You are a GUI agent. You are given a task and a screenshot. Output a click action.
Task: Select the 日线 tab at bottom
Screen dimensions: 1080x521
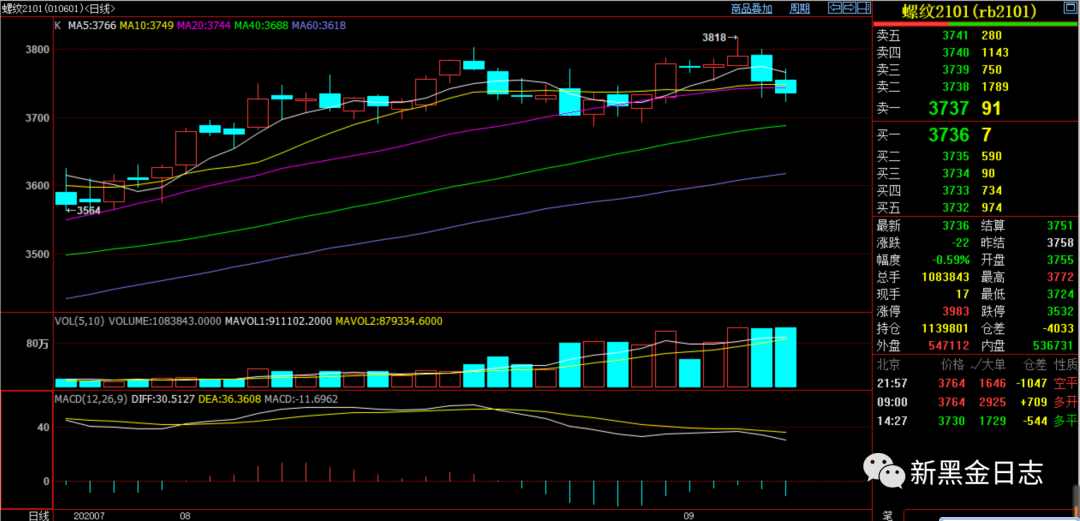39,515
